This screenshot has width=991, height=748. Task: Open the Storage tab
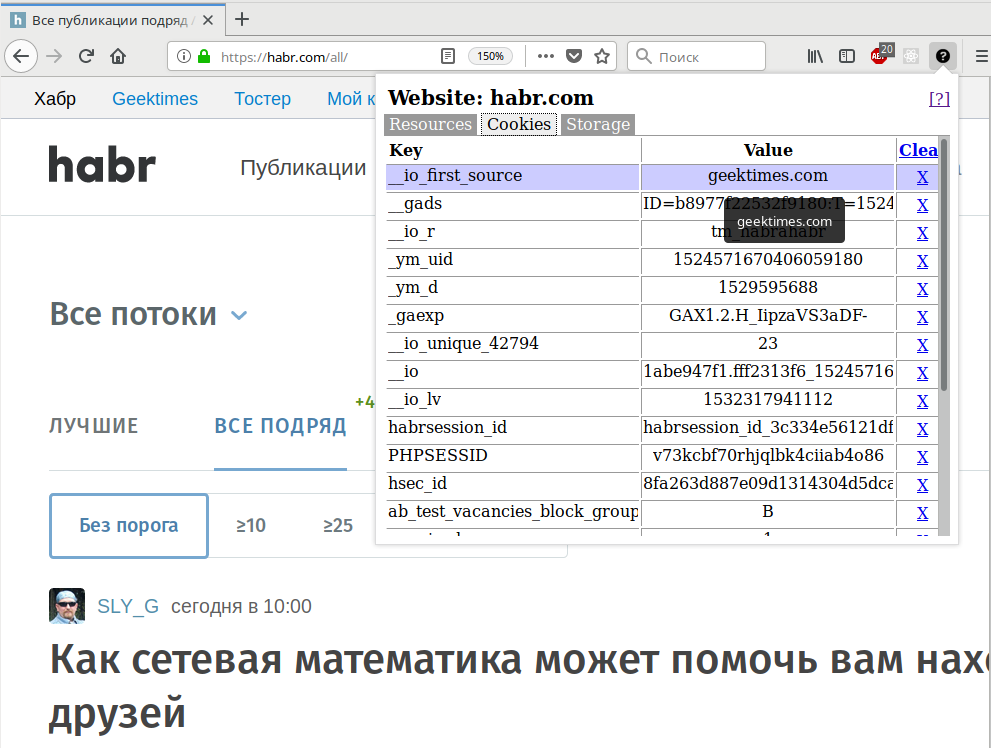click(598, 124)
